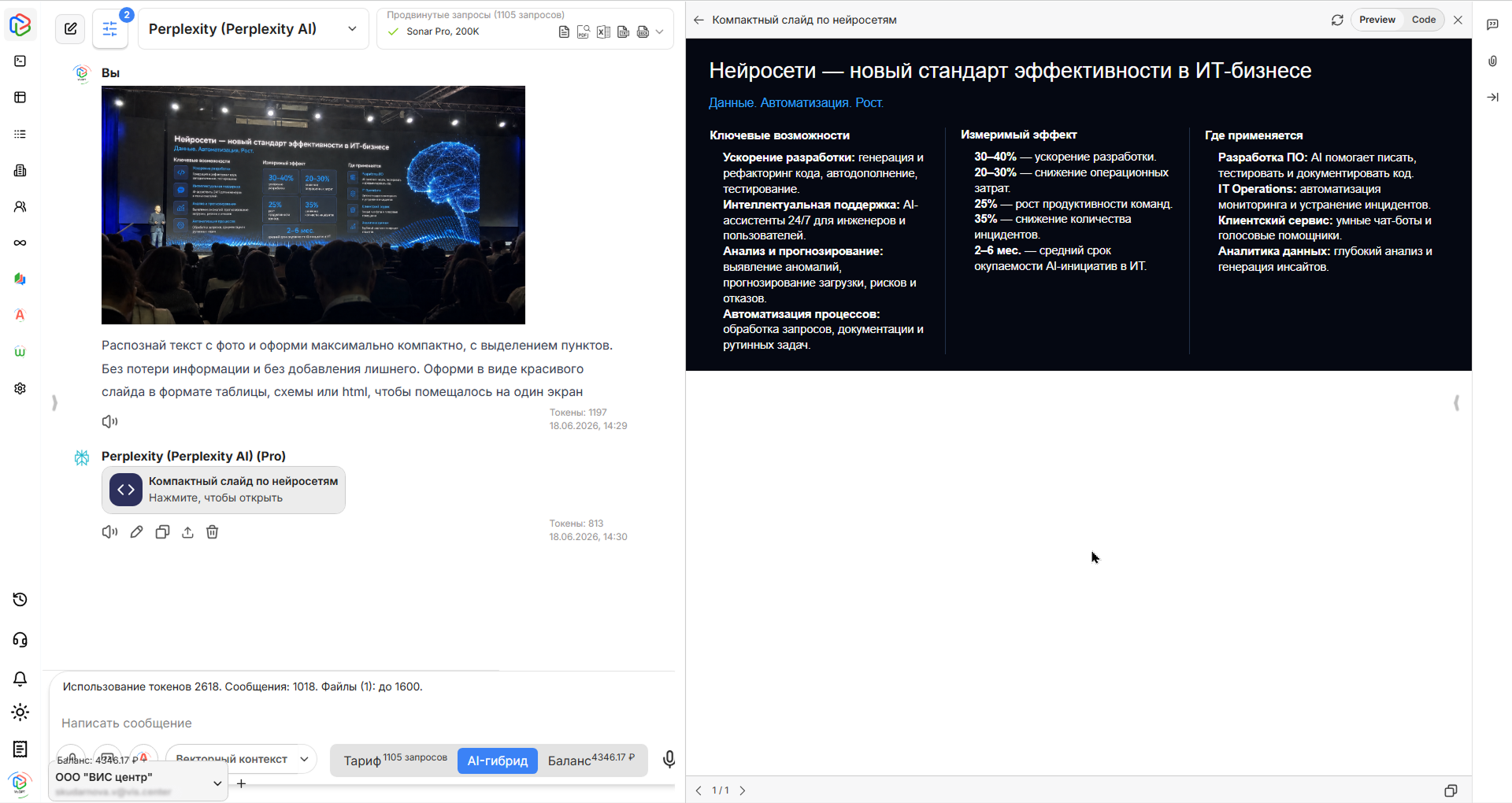
Task: Copy slide content via bottom-right icon
Action: [x=1451, y=790]
